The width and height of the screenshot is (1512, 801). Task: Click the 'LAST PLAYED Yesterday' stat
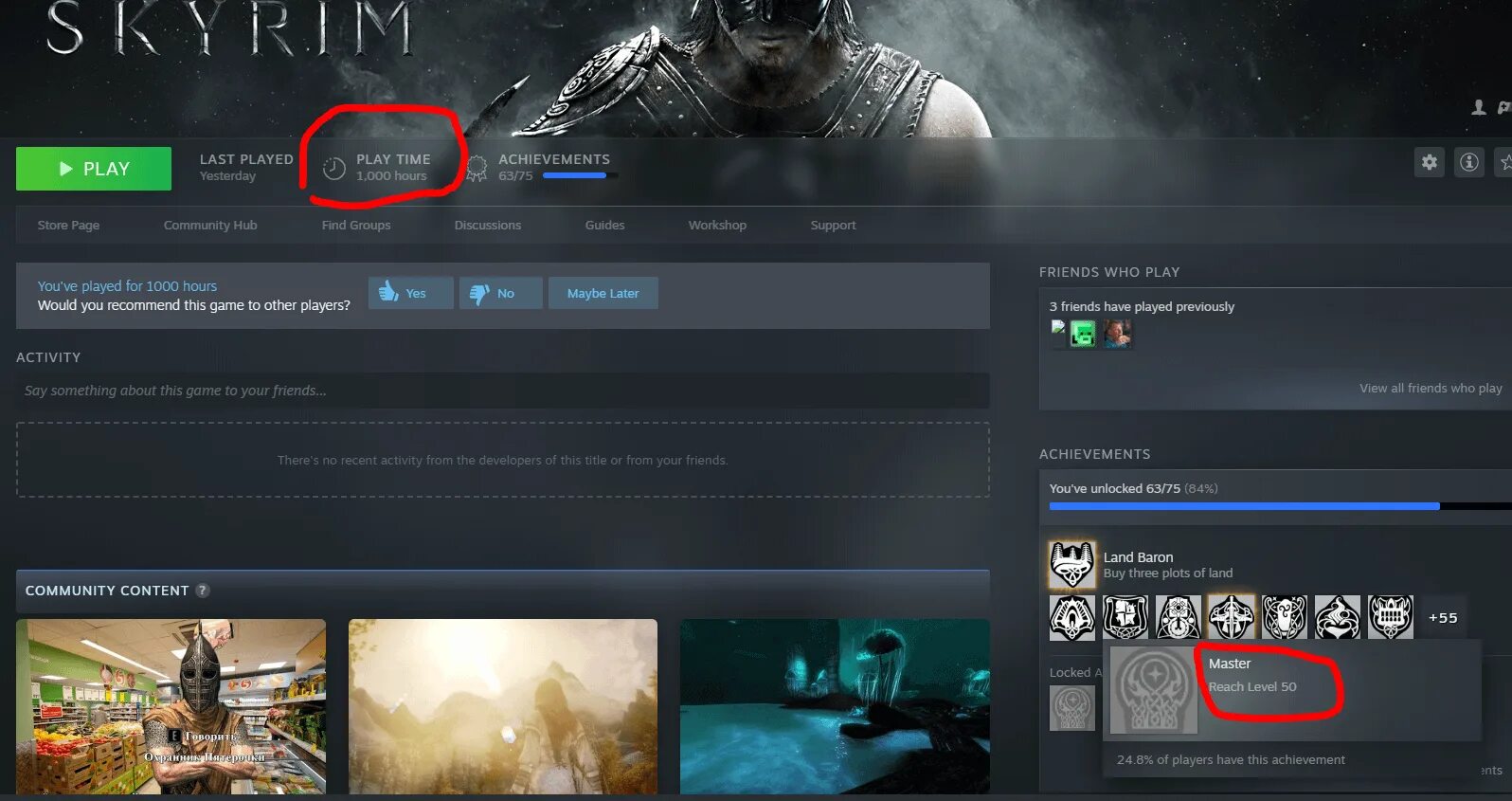[x=246, y=168]
